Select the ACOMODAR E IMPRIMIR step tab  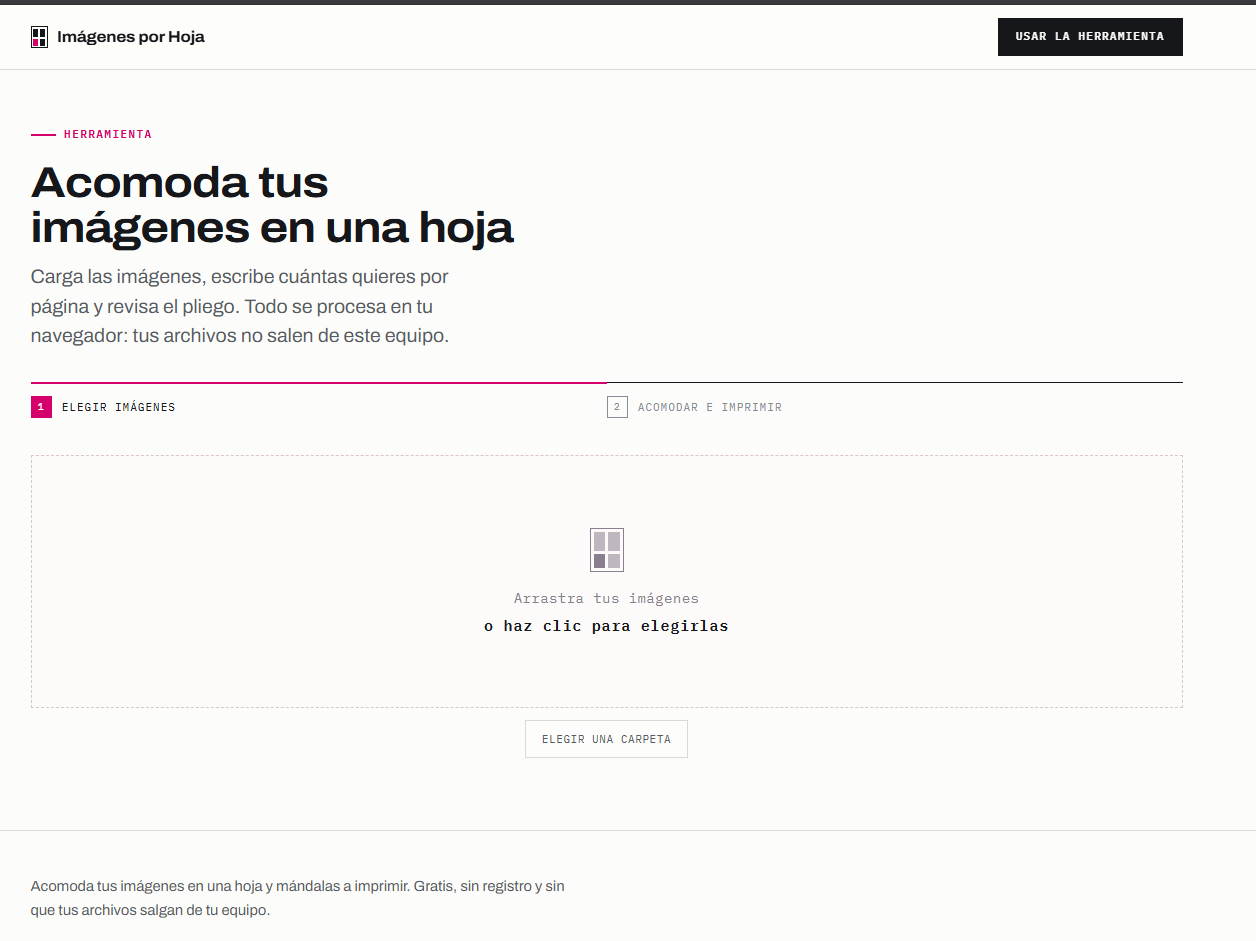tap(895, 400)
